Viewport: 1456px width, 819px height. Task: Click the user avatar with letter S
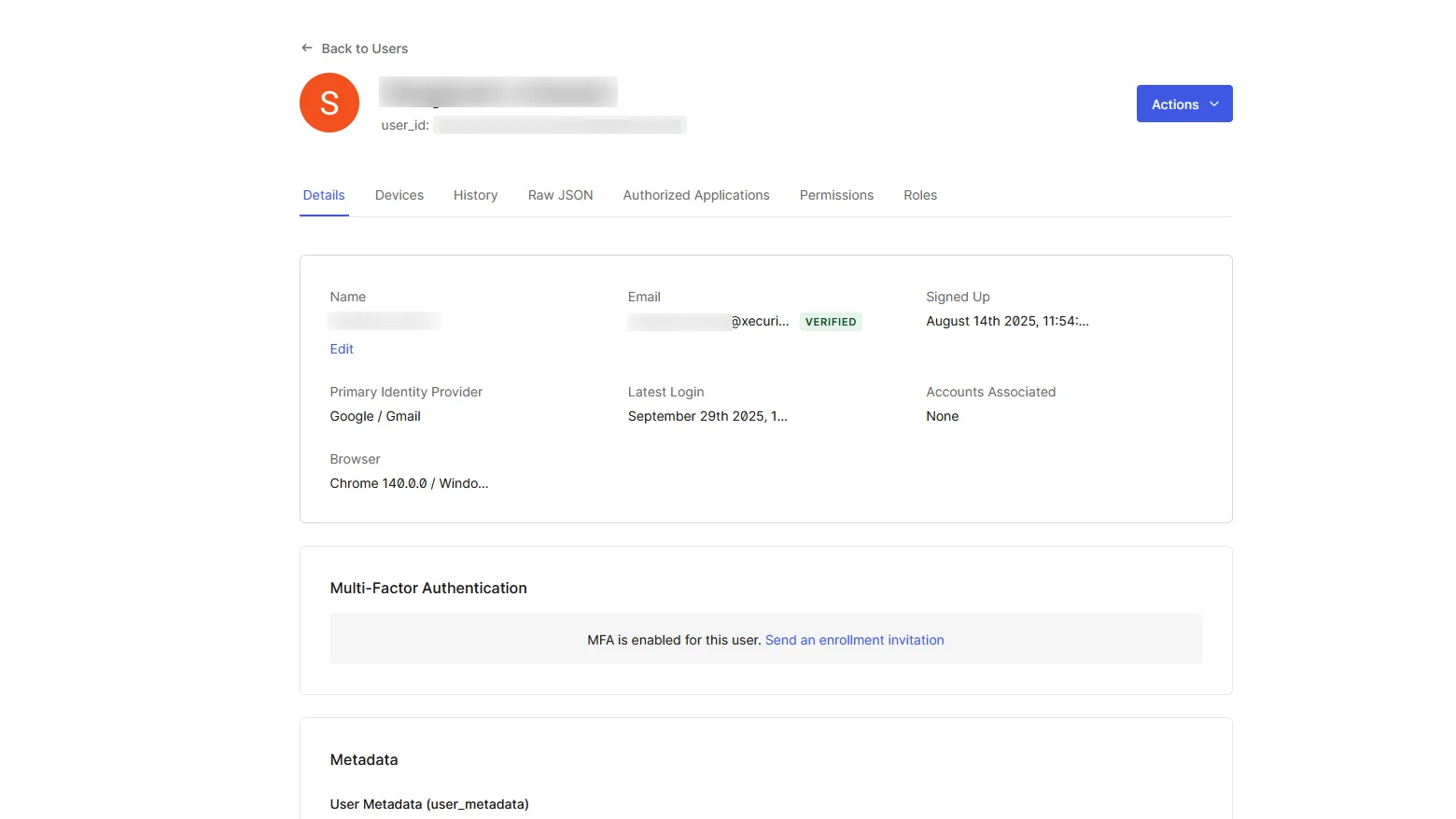(x=329, y=103)
